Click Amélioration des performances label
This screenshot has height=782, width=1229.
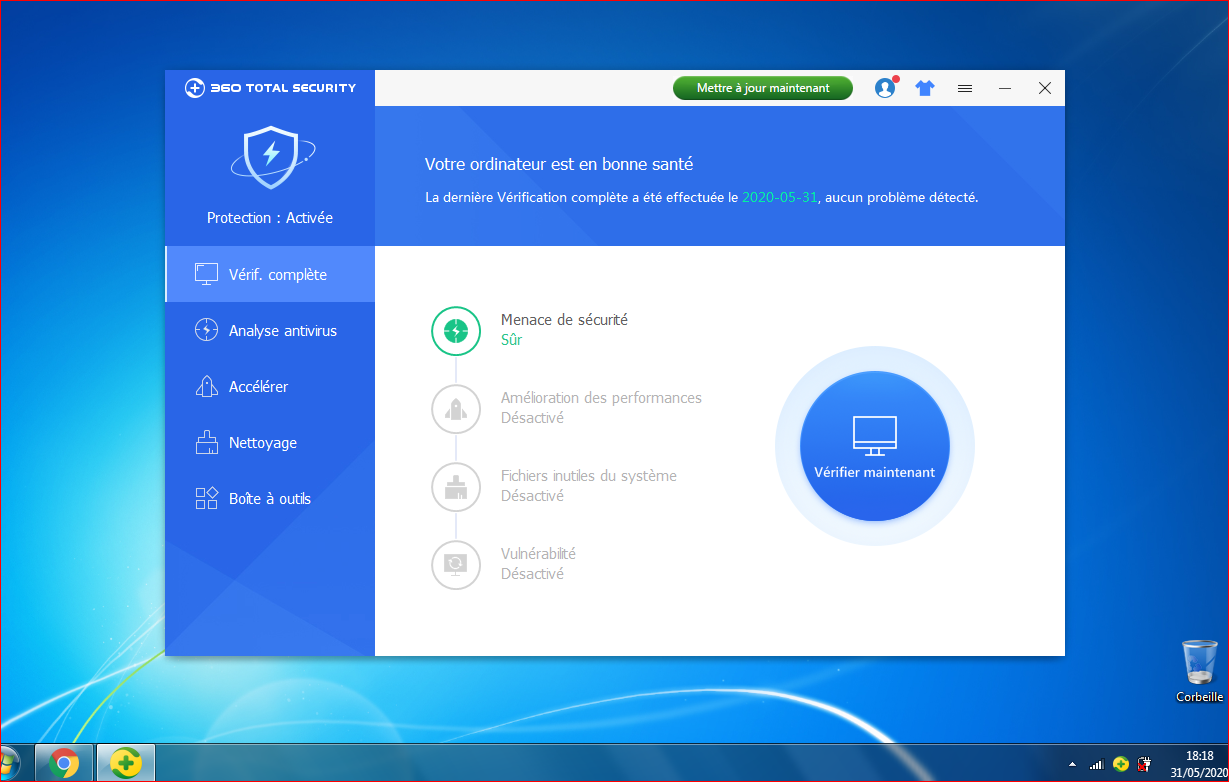pyautogui.click(x=601, y=398)
